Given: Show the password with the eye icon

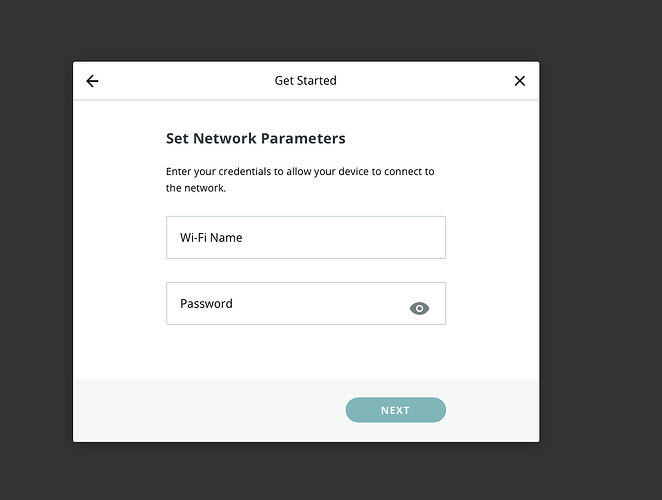Looking at the screenshot, I should tap(420, 309).
